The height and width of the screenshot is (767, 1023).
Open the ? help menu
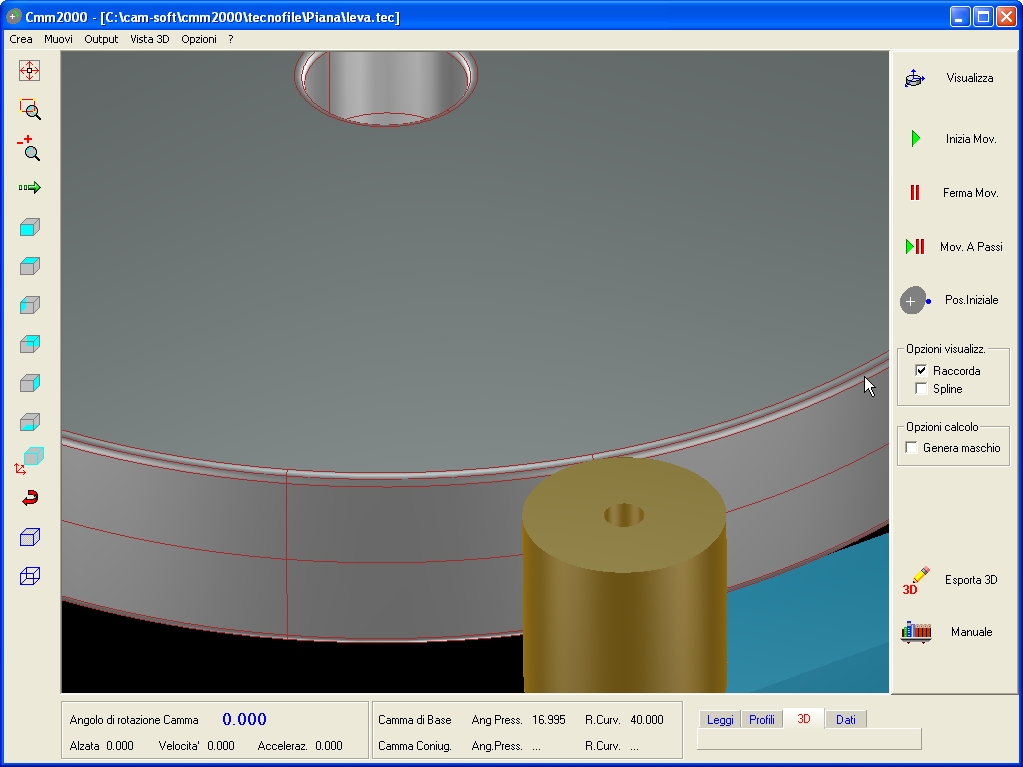pos(231,39)
